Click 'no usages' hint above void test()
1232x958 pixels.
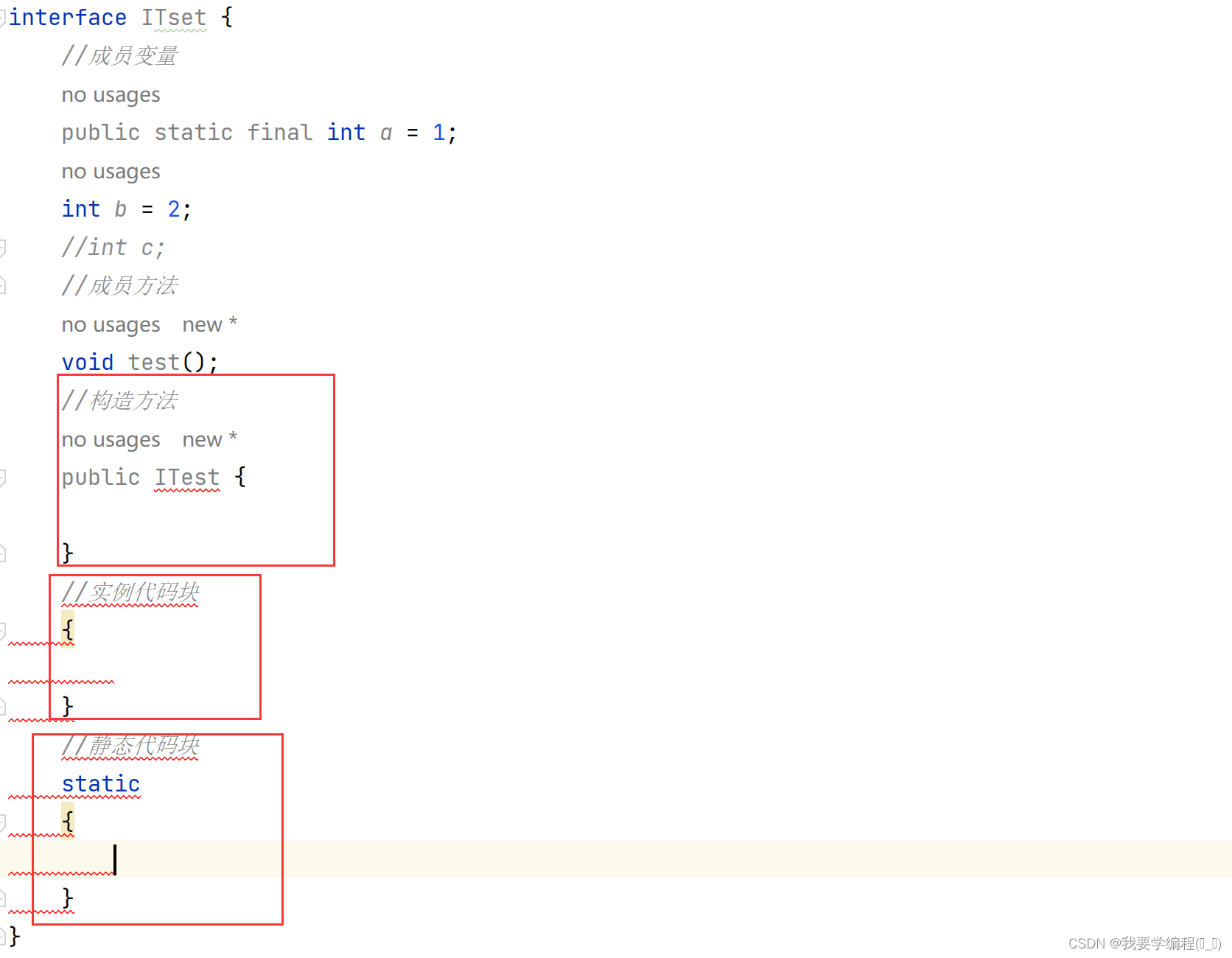111,325
